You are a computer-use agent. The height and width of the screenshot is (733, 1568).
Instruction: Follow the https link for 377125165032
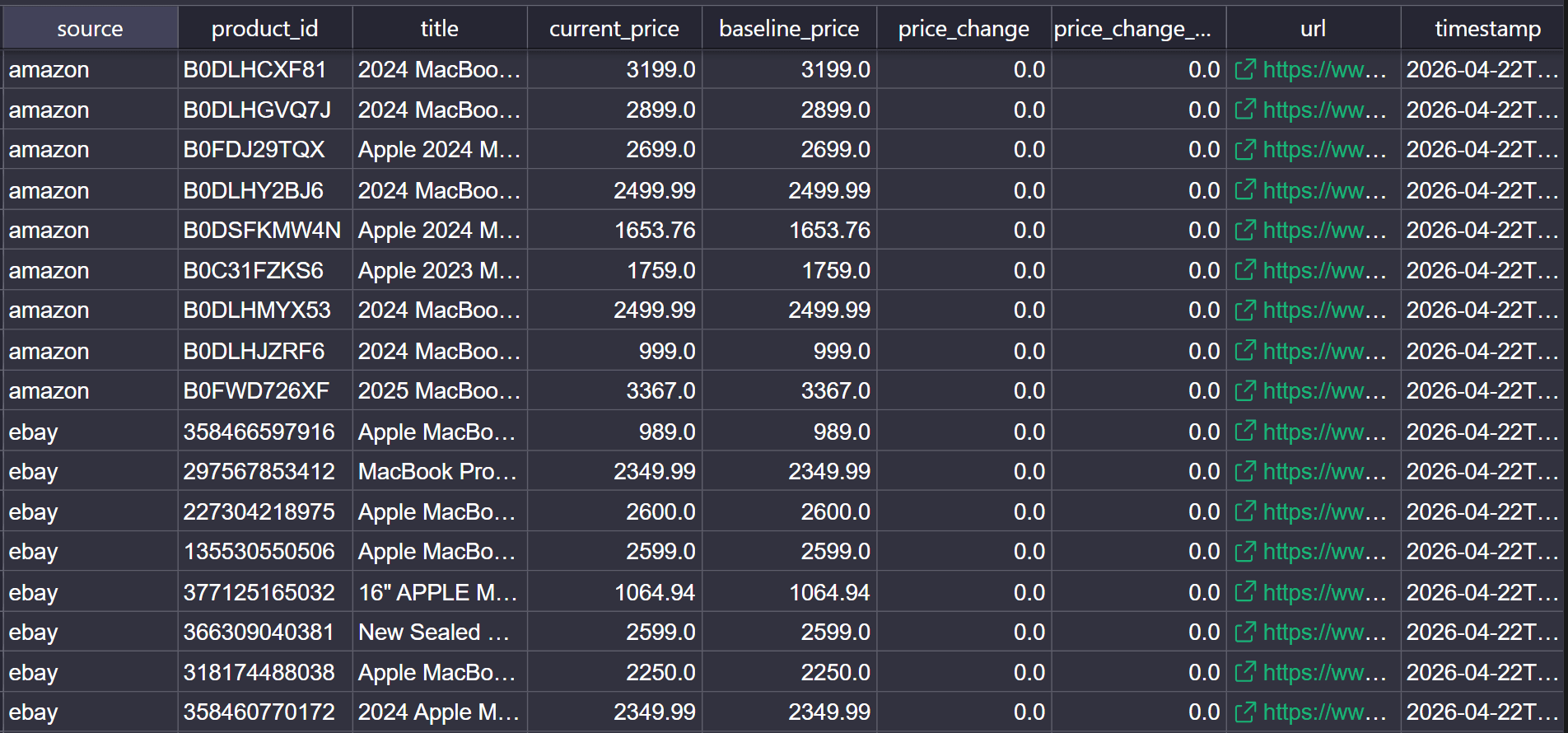pos(1324,592)
